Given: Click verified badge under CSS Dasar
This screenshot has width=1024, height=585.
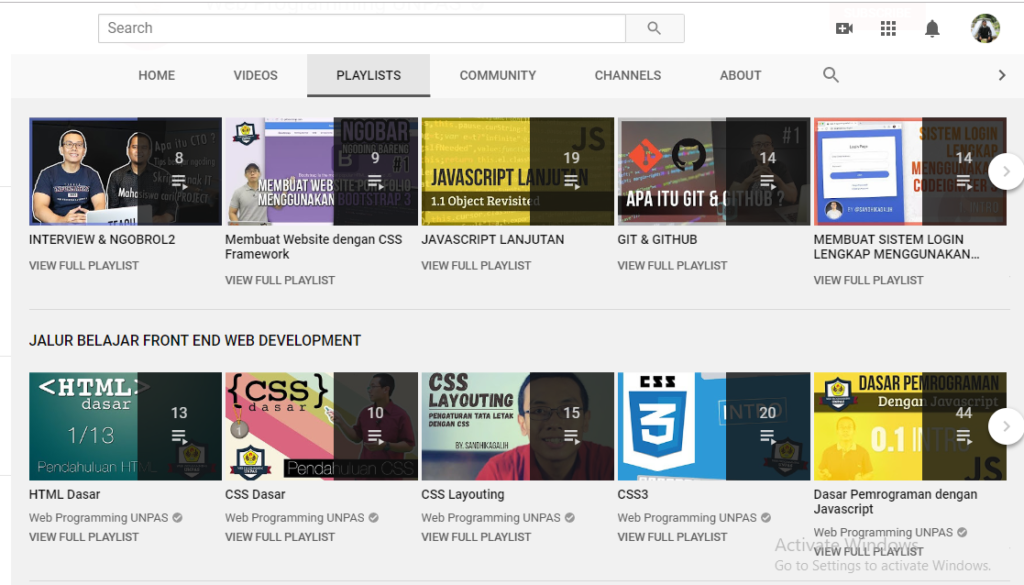Looking at the screenshot, I should (374, 518).
